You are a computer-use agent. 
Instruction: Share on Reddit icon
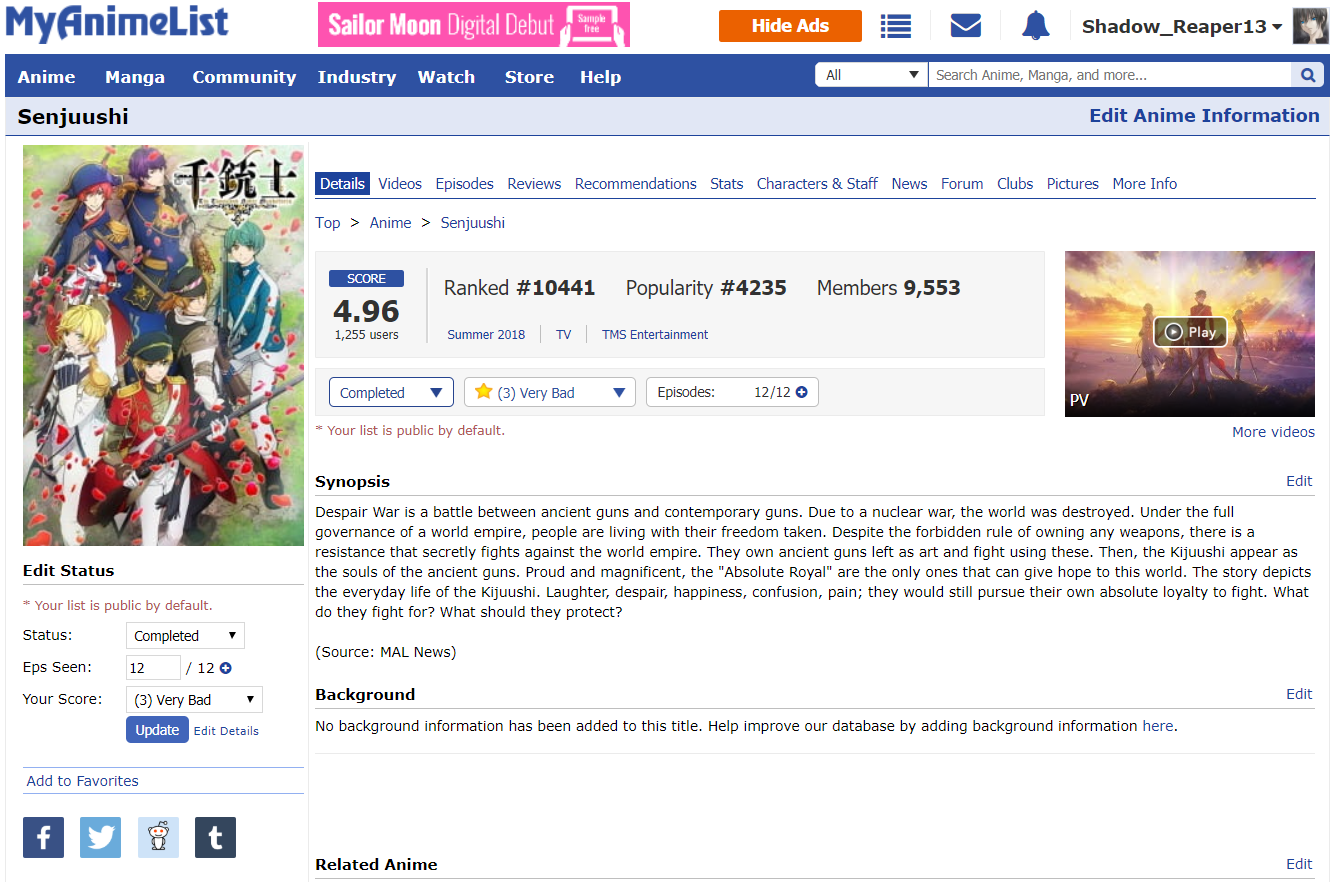pos(158,837)
